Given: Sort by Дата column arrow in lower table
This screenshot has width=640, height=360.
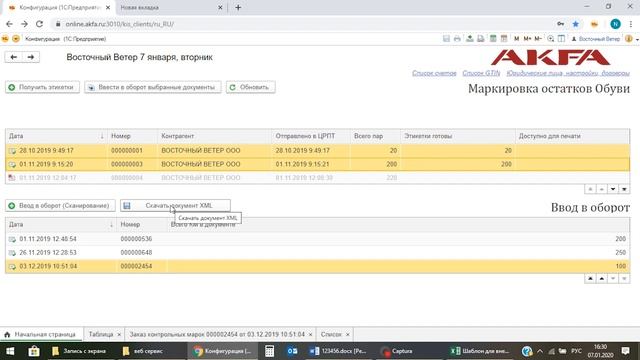Looking at the screenshot, I should [x=111, y=224].
